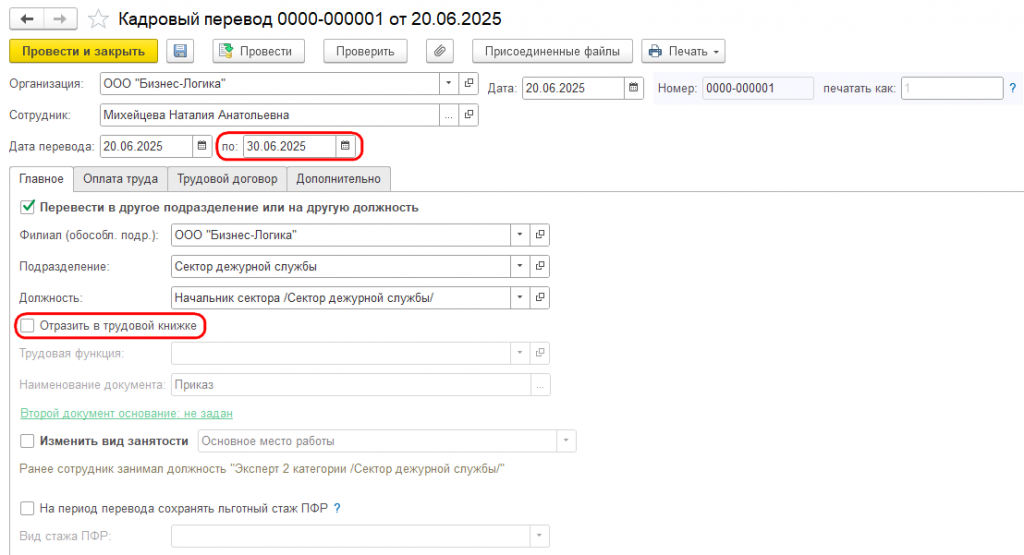Expand the Вид стажа ПФР dropdown
The width and height of the screenshot is (1024, 555).
[539, 536]
